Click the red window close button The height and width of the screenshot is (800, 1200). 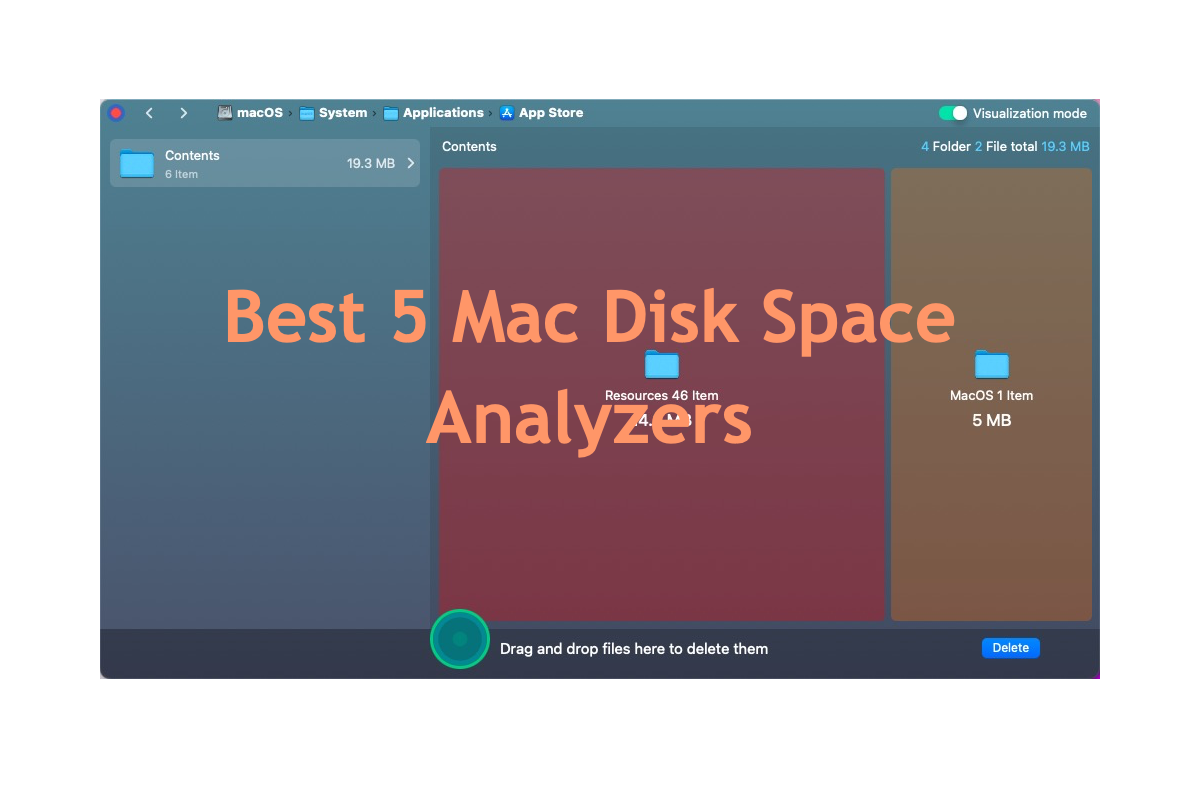[x=116, y=113]
